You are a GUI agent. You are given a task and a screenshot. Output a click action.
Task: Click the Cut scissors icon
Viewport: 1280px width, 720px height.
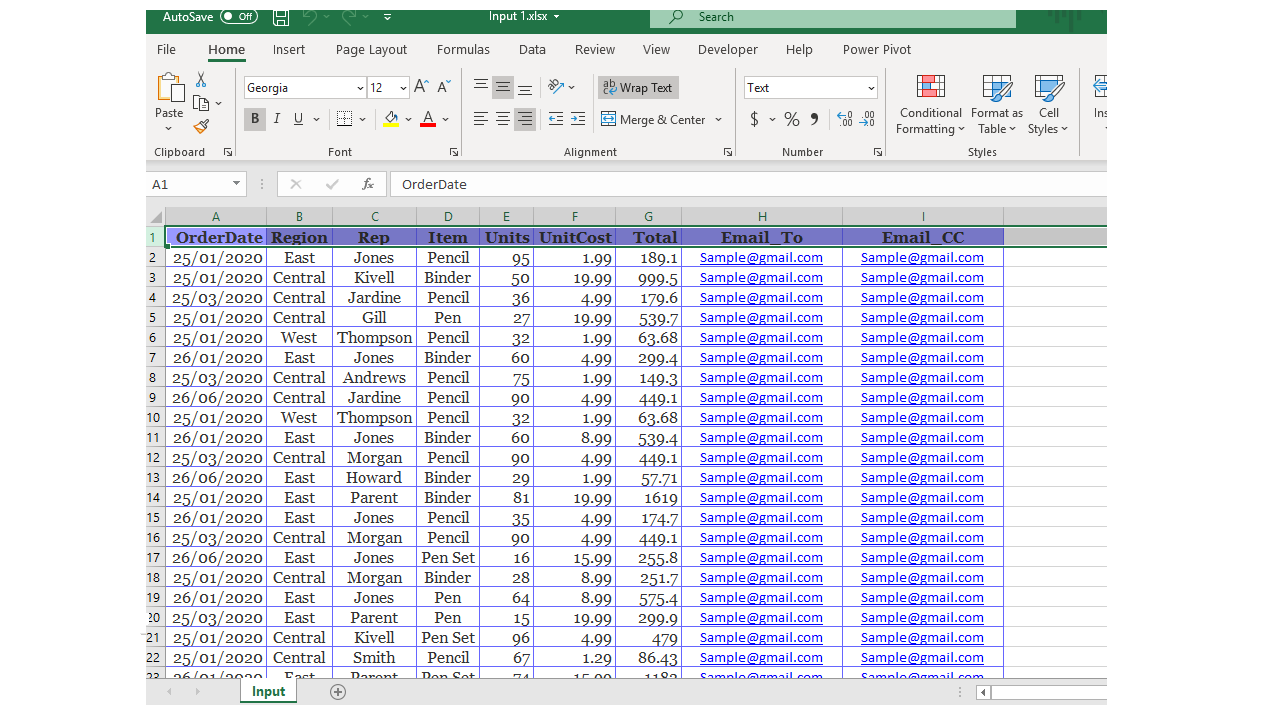pyautogui.click(x=201, y=80)
